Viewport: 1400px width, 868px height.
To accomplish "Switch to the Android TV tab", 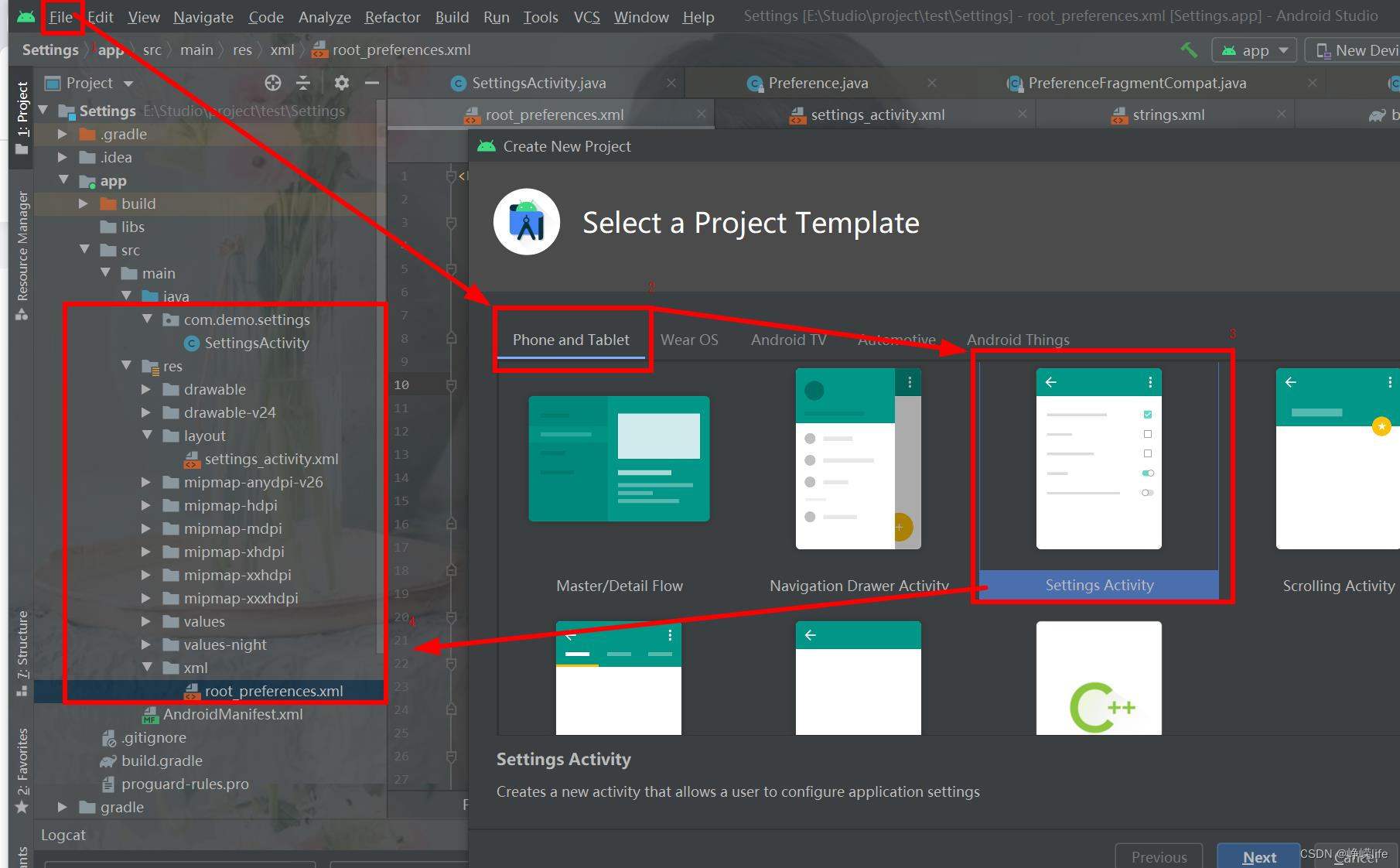I will point(789,340).
